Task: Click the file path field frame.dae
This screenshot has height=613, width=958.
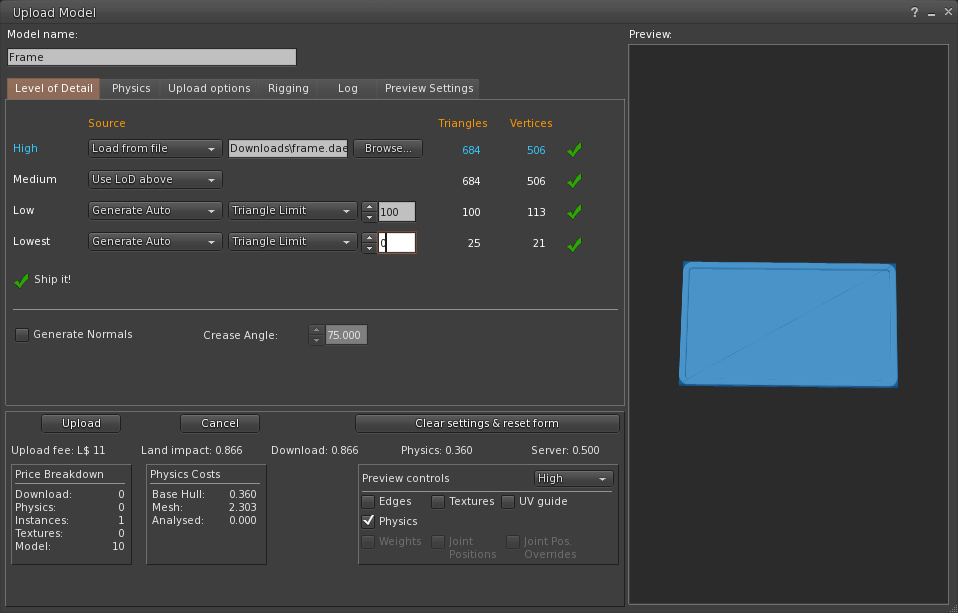Action: [288, 149]
